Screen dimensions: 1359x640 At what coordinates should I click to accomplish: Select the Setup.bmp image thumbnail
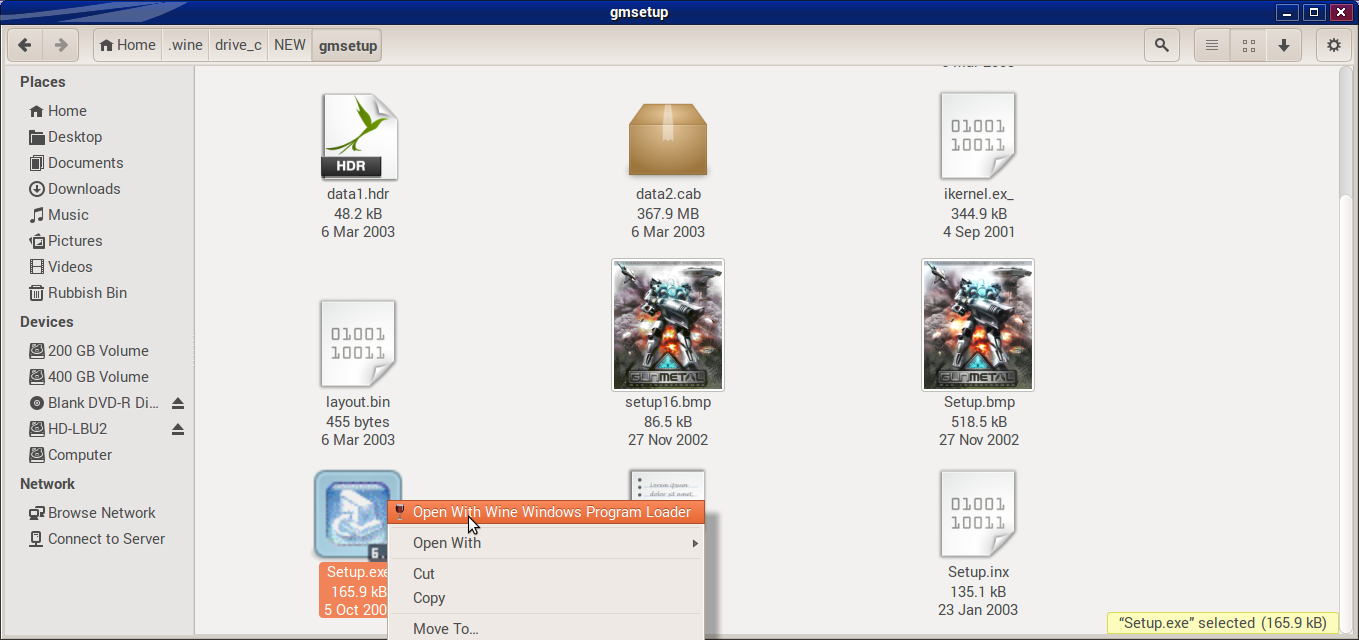pyautogui.click(x=978, y=325)
